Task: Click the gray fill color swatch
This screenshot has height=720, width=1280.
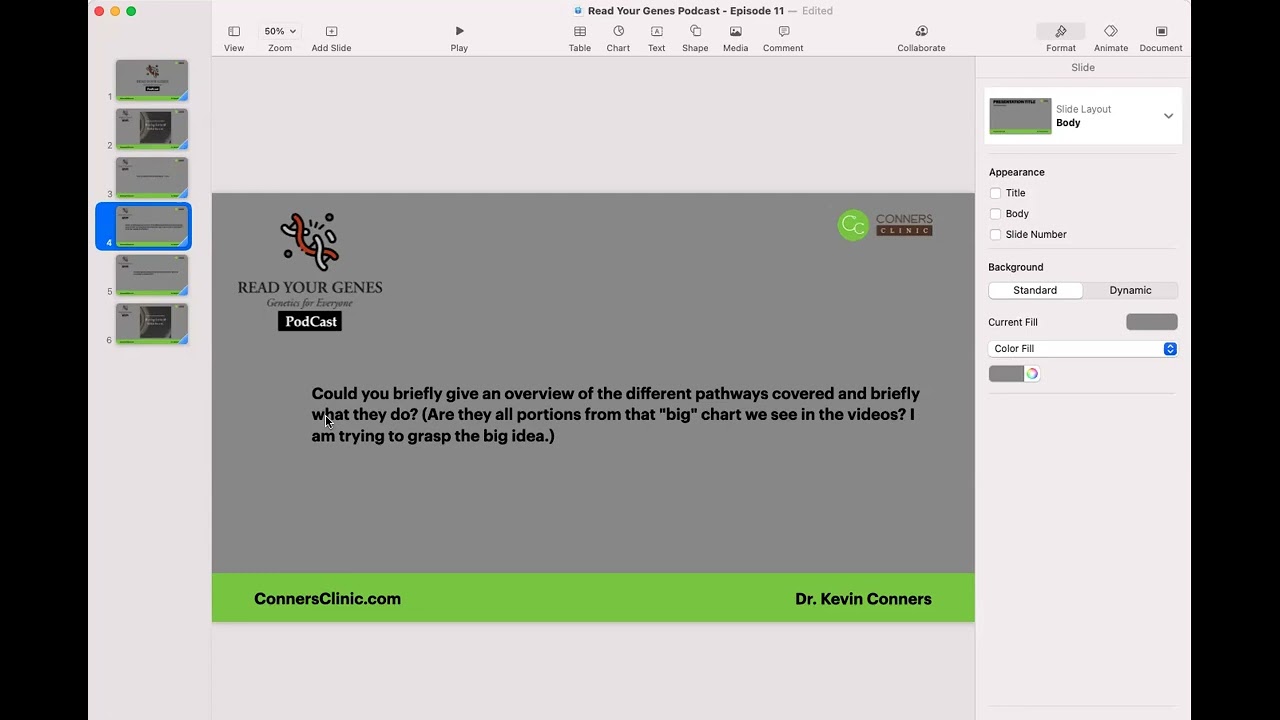Action: tap(1006, 374)
